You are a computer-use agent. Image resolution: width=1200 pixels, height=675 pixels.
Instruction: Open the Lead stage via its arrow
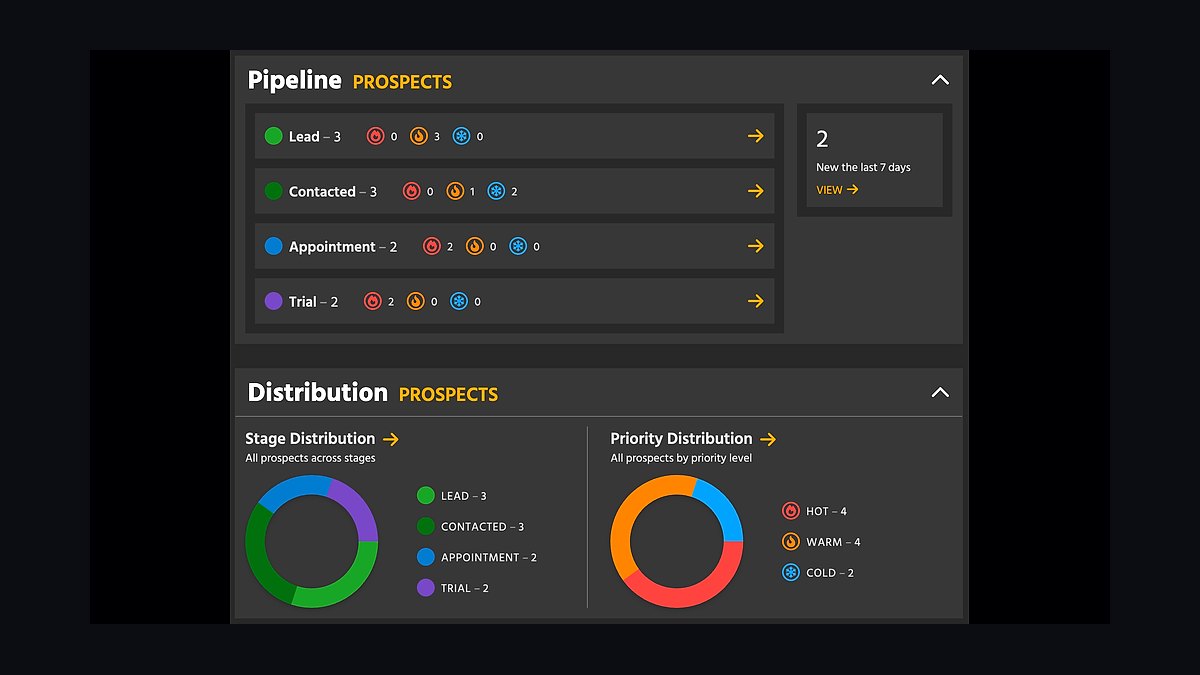[756, 136]
